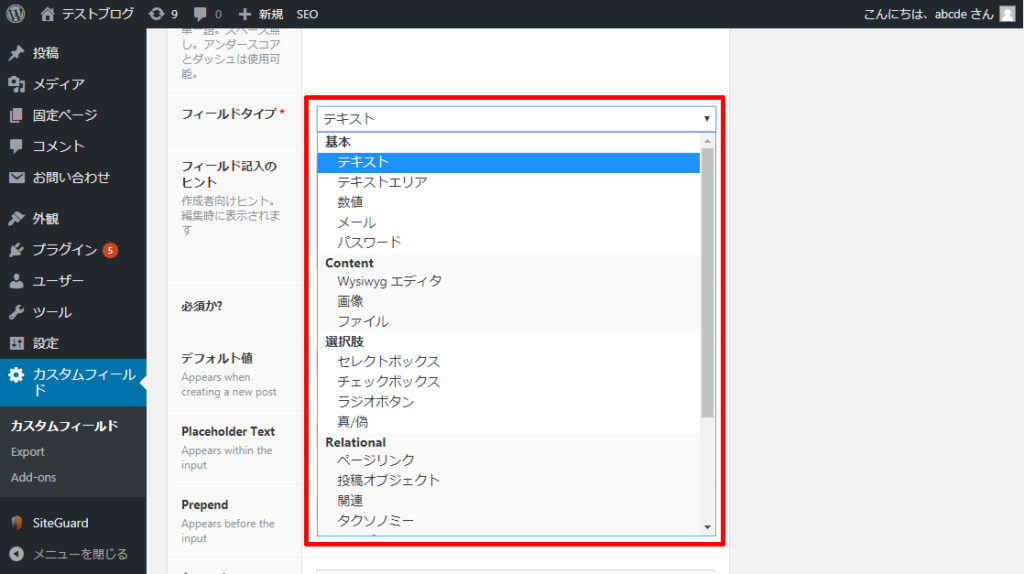This screenshot has width=1024, height=574.
Task: Click the Add-ons submenu link
Action: tap(33, 477)
